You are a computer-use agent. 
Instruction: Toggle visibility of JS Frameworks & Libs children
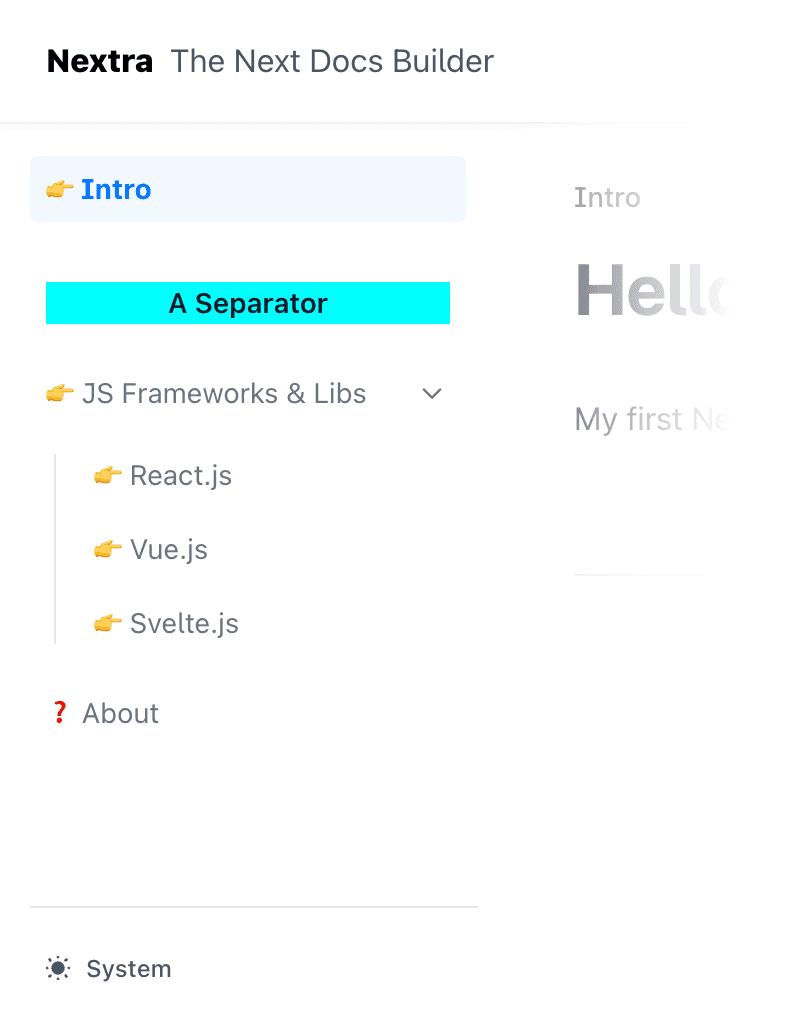(431, 393)
